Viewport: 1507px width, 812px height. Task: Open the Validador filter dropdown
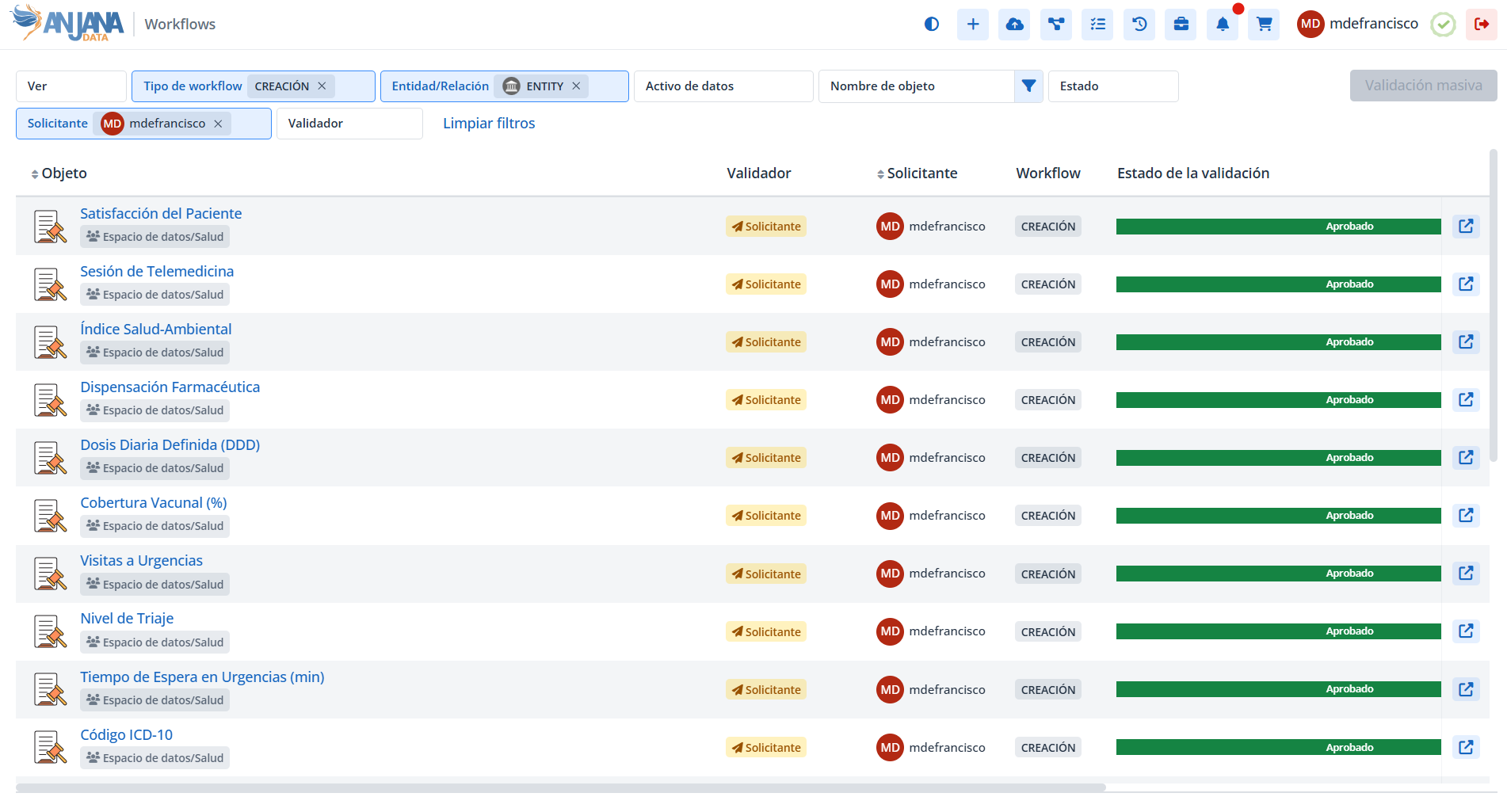point(349,124)
